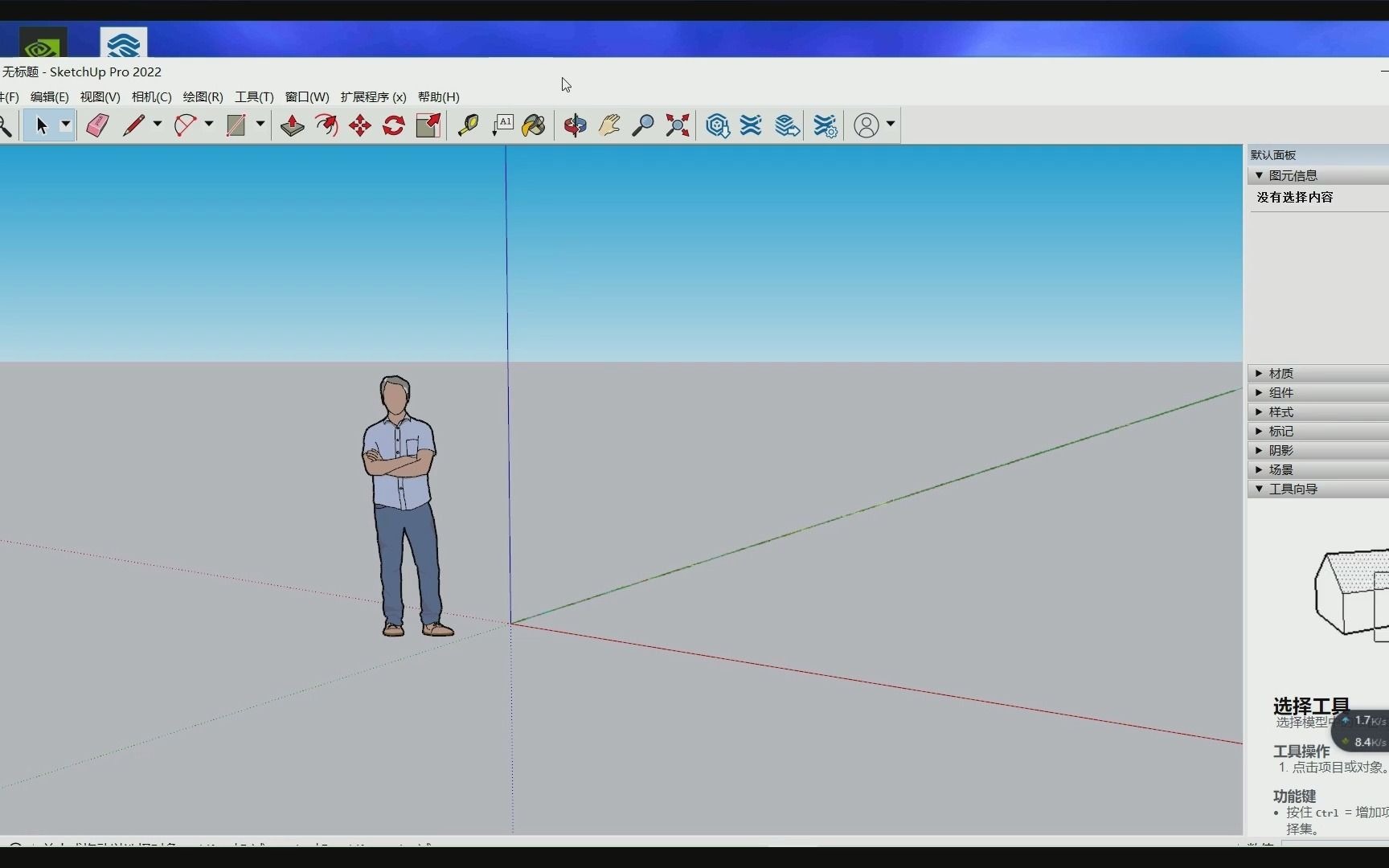Pick the Line drawing tool
This screenshot has height=868, width=1389.
click(135, 125)
